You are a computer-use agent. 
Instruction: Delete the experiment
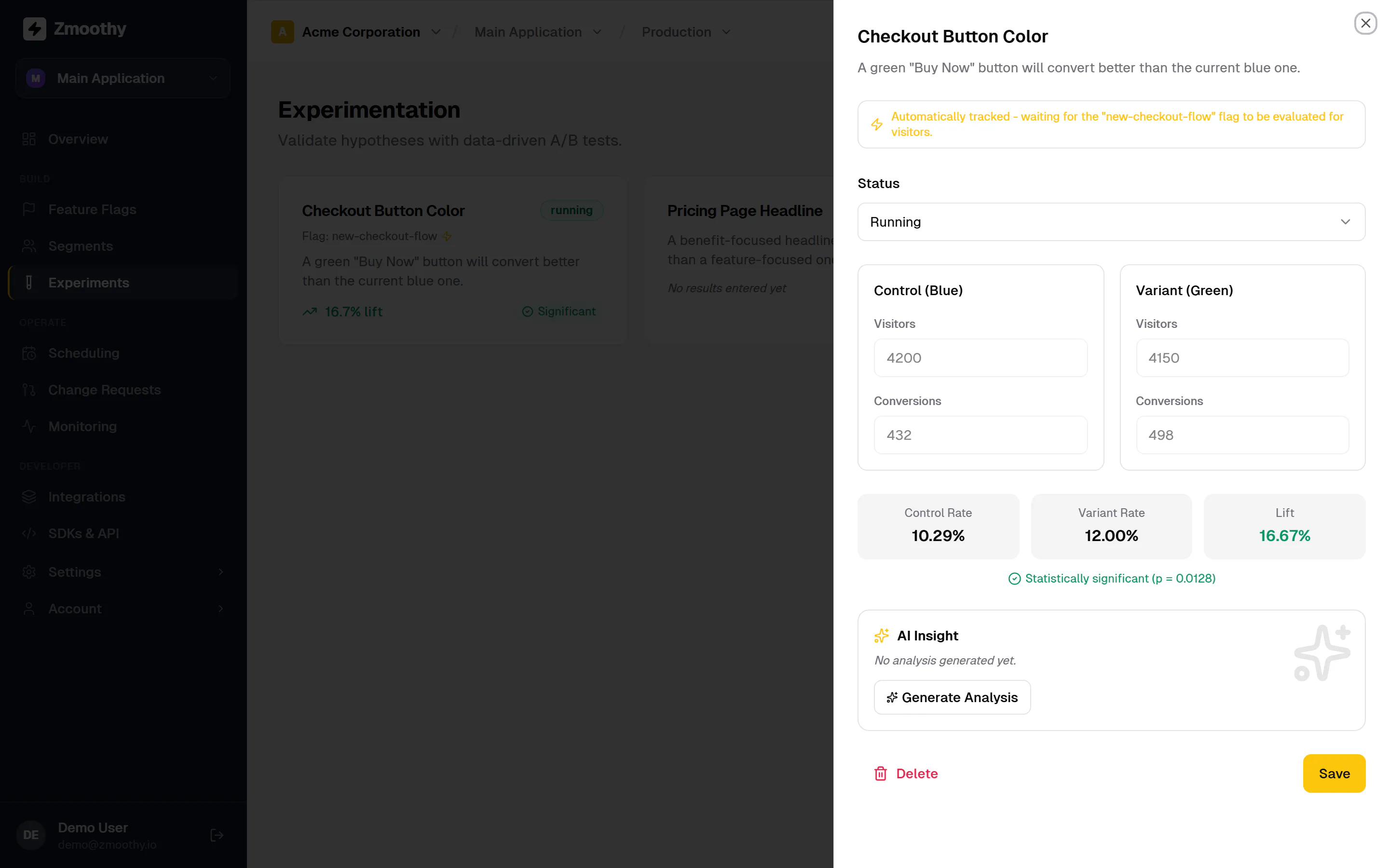click(905, 773)
